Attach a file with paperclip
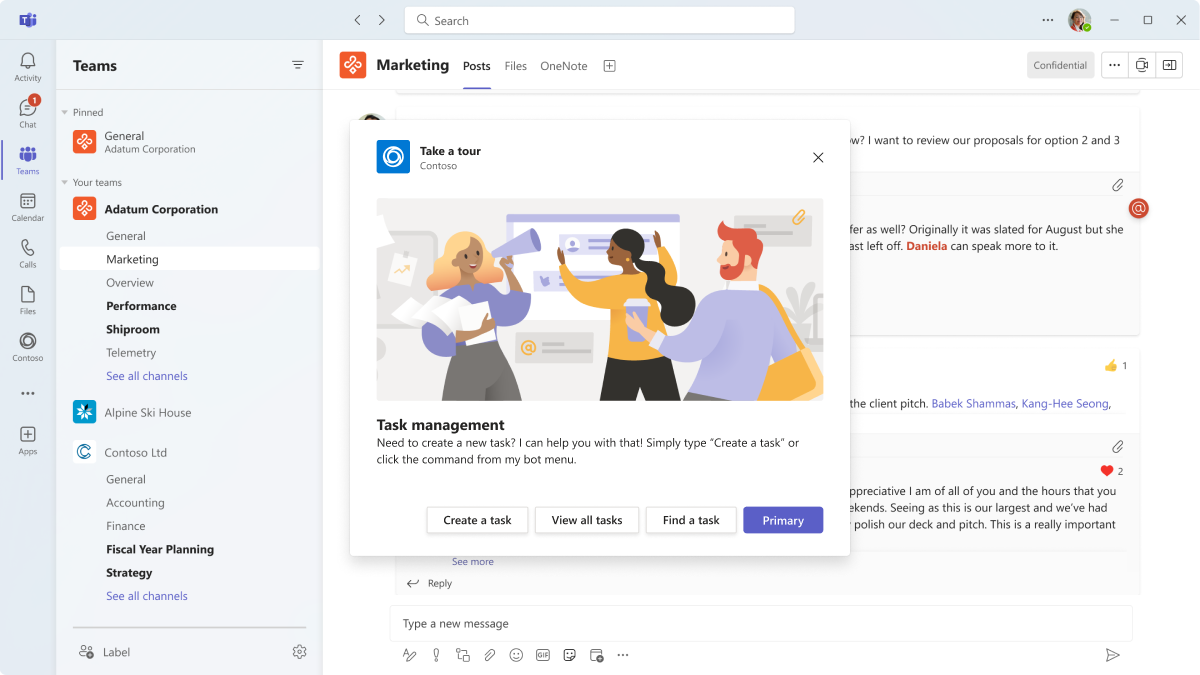 [x=489, y=655]
